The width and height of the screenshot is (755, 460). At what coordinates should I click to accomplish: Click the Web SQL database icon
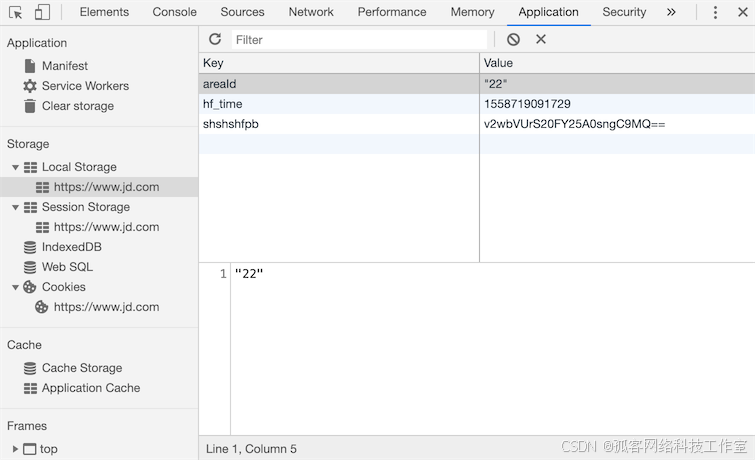[x=30, y=267]
